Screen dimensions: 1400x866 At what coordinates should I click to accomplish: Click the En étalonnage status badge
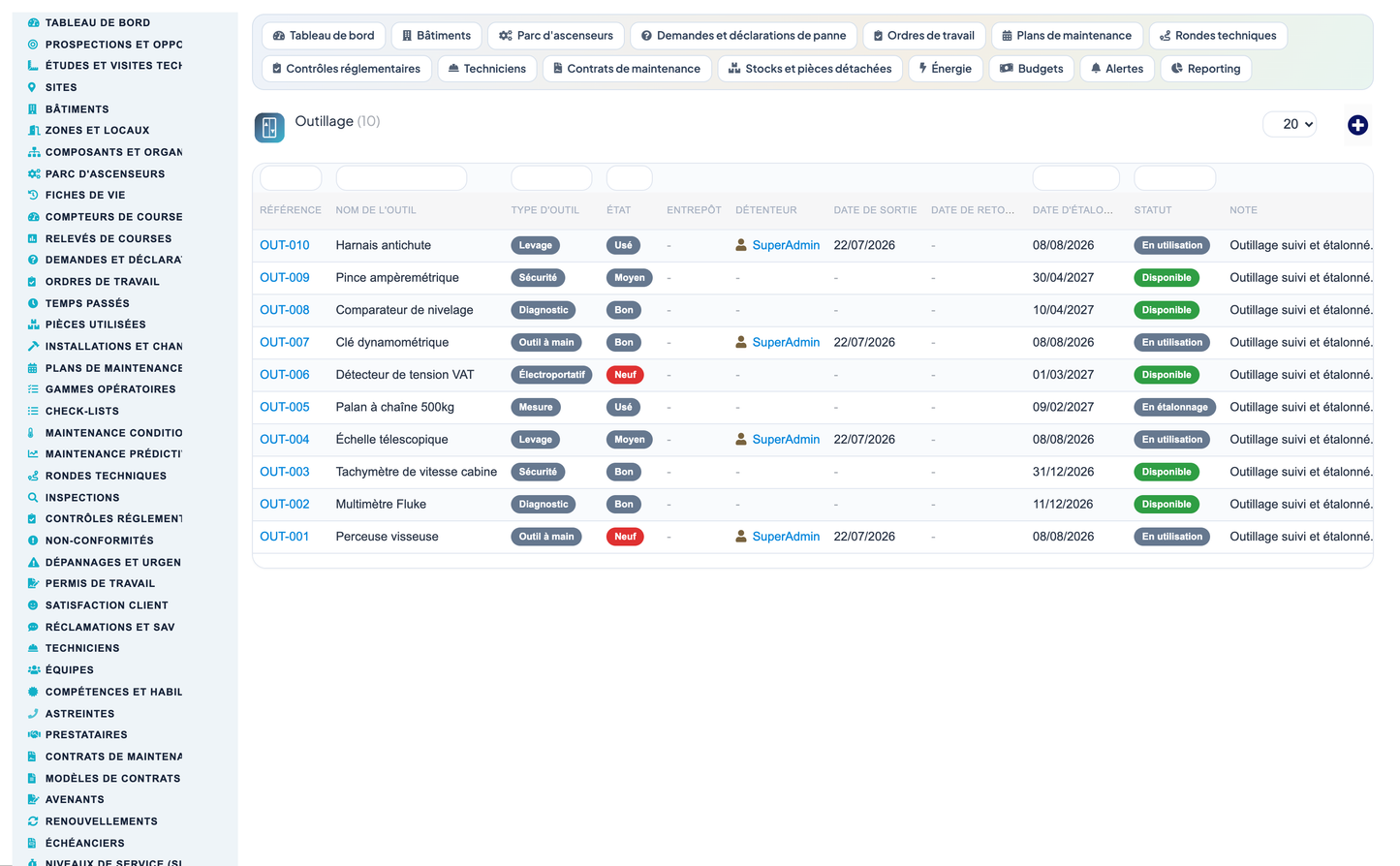(x=1175, y=407)
